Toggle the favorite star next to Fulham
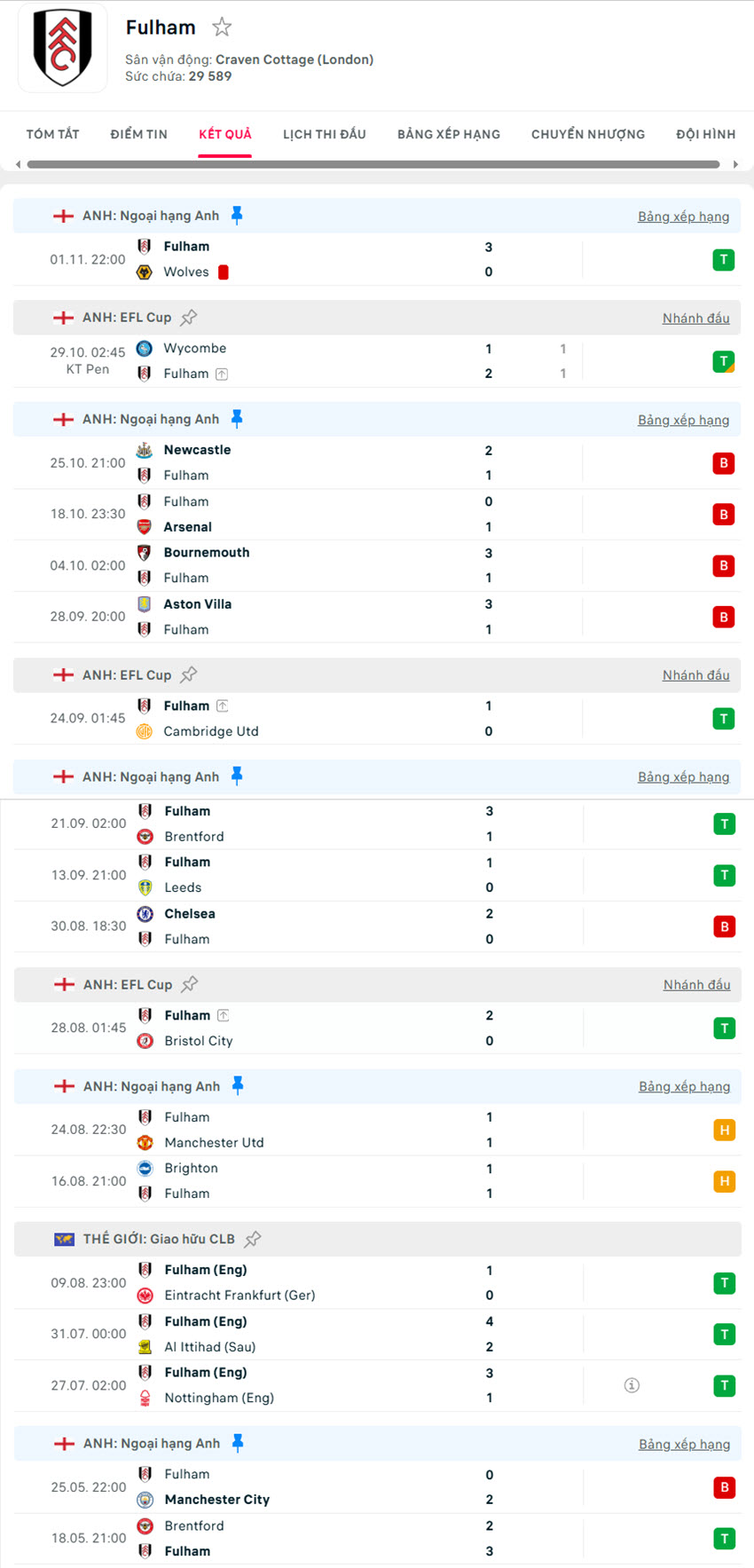 pos(221,27)
